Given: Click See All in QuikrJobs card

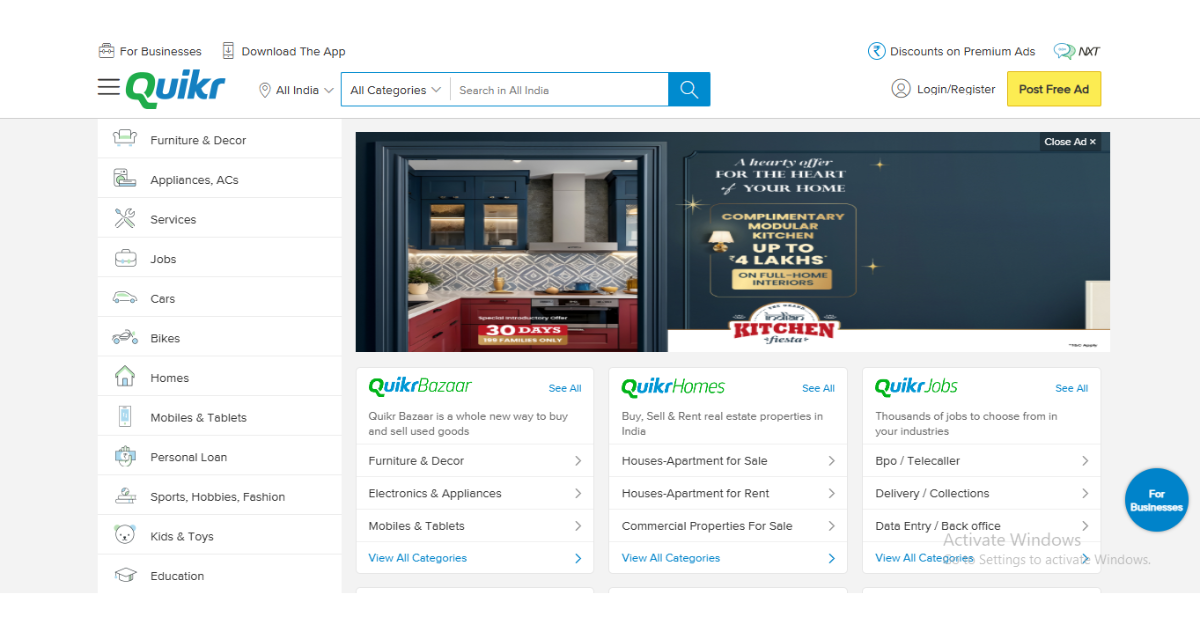Looking at the screenshot, I should 1071,388.
